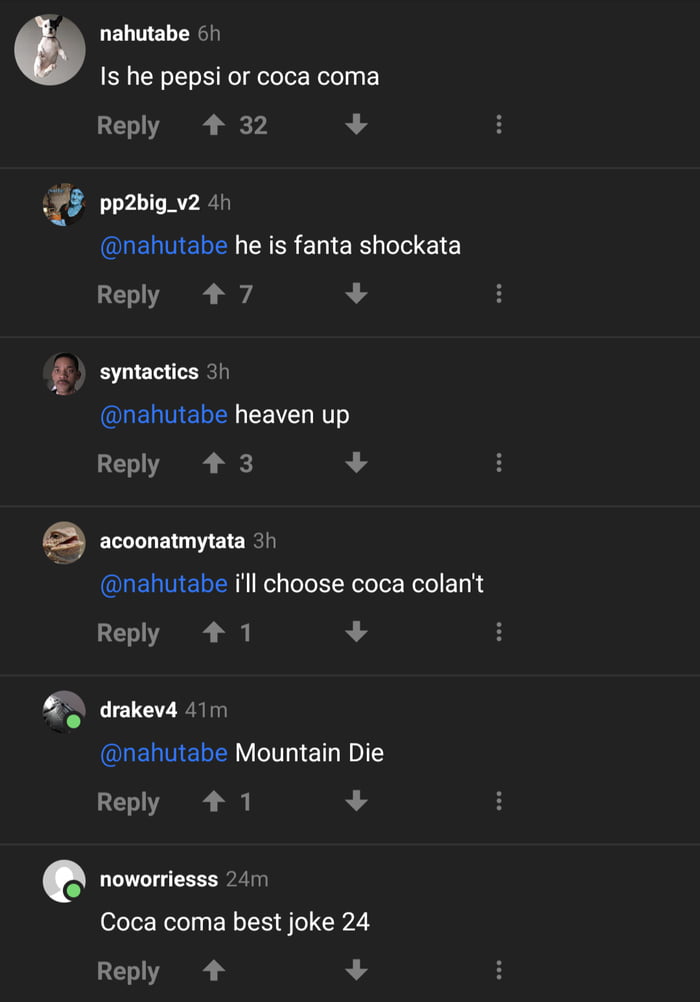Open more options for acoonatmytata's comment

pyautogui.click(x=498, y=632)
